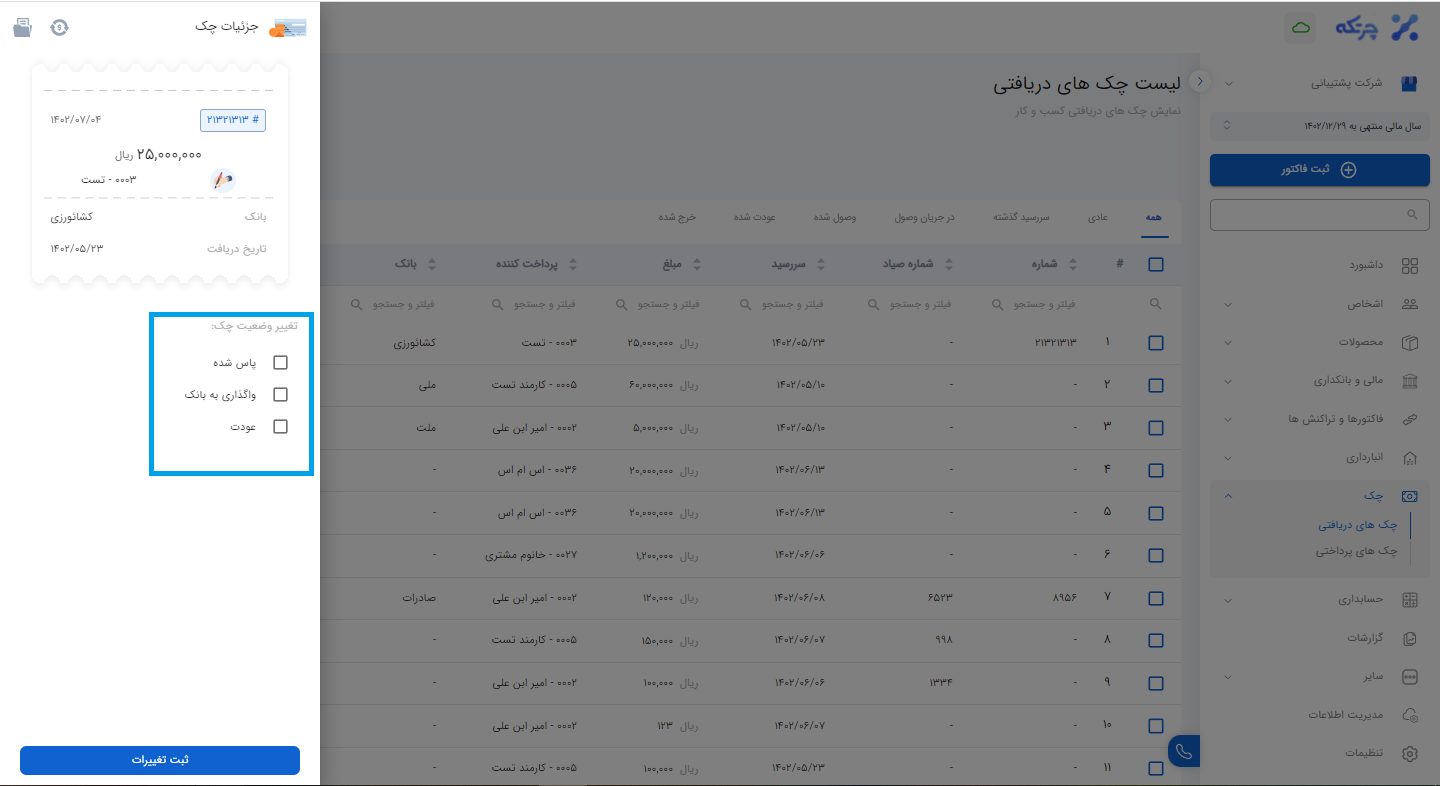
Task: Click the انبارداری warehouse icon
Action: (1410, 458)
